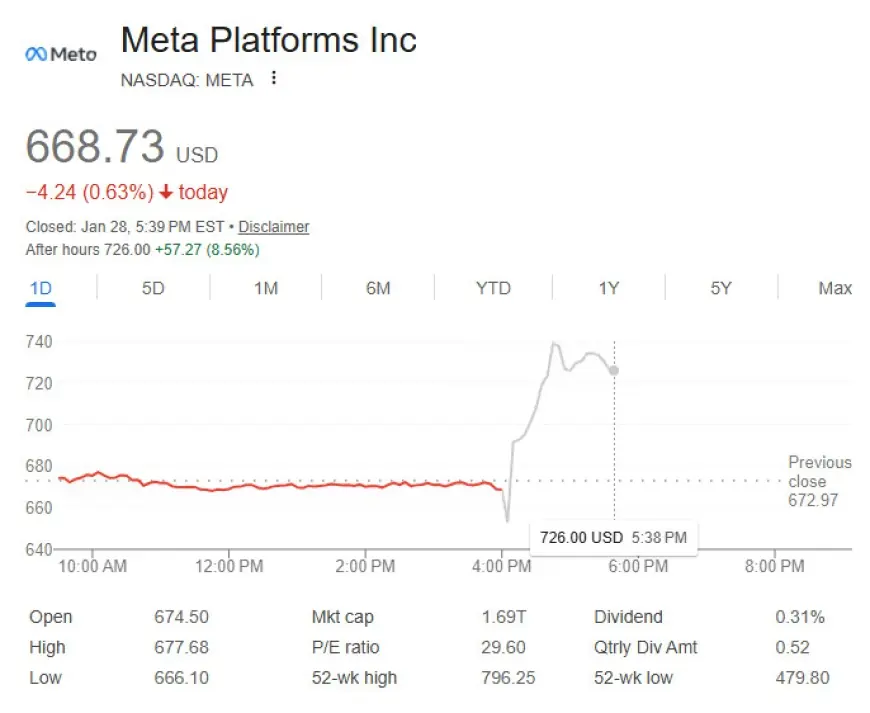870x713 pixels.
Task: Click the Meta logo icon
Action: click(x=60, y=54)
